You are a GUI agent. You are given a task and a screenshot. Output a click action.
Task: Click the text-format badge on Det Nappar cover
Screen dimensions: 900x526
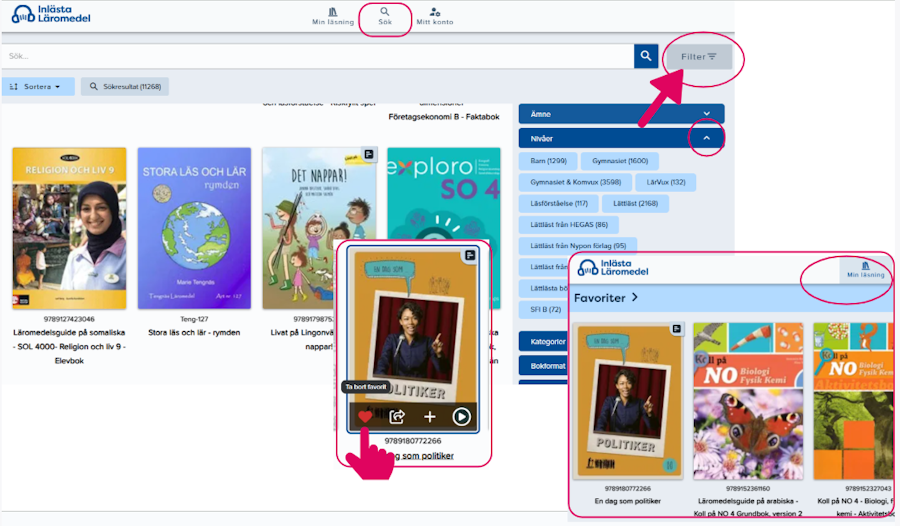click(369, 154)
